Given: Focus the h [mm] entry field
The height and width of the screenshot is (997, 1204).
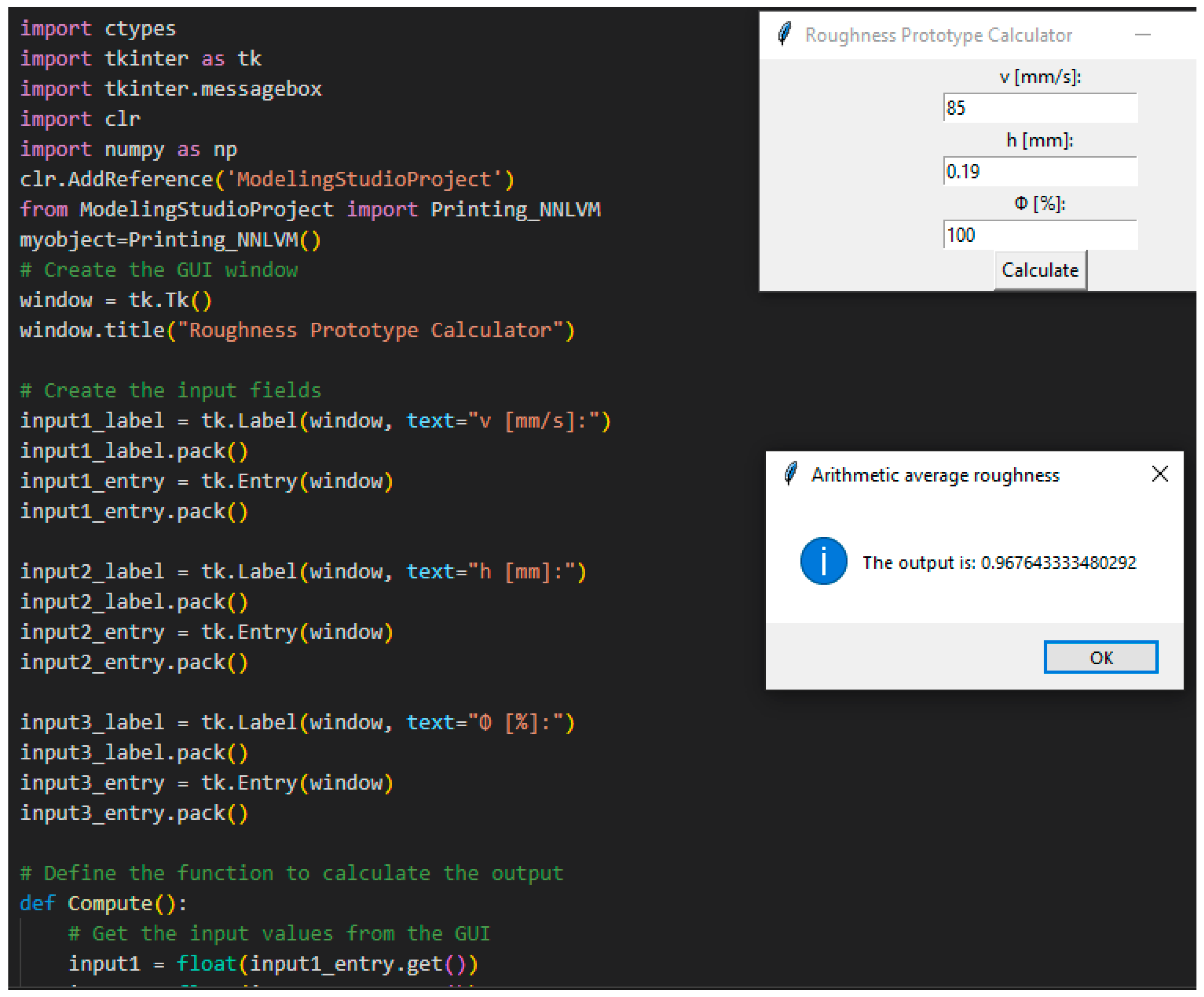Looking at the screenshot, I should click(1039, 171).
